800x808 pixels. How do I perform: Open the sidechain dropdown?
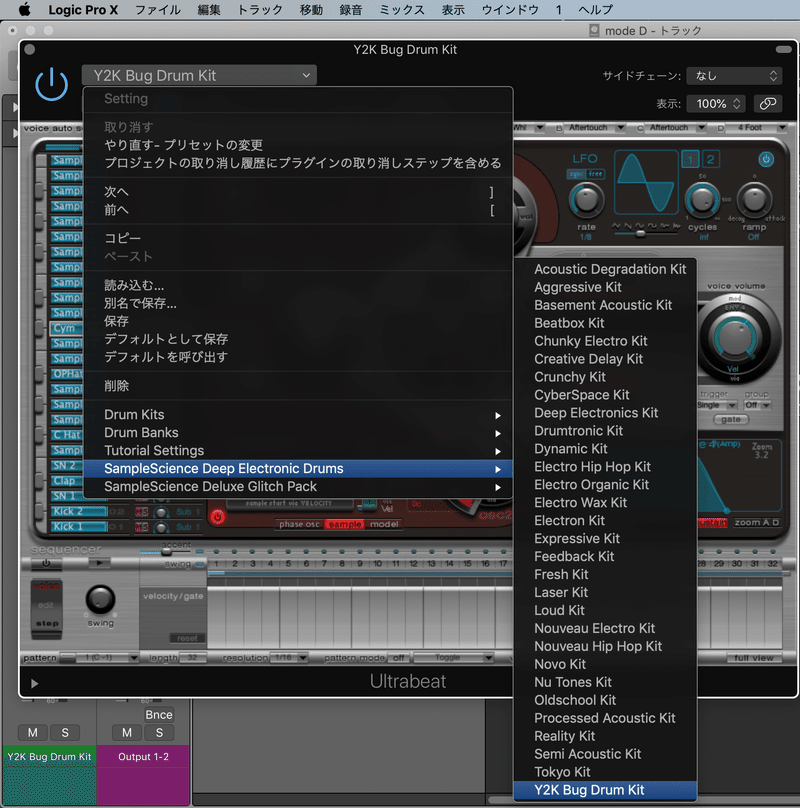(x=735, y=76)
